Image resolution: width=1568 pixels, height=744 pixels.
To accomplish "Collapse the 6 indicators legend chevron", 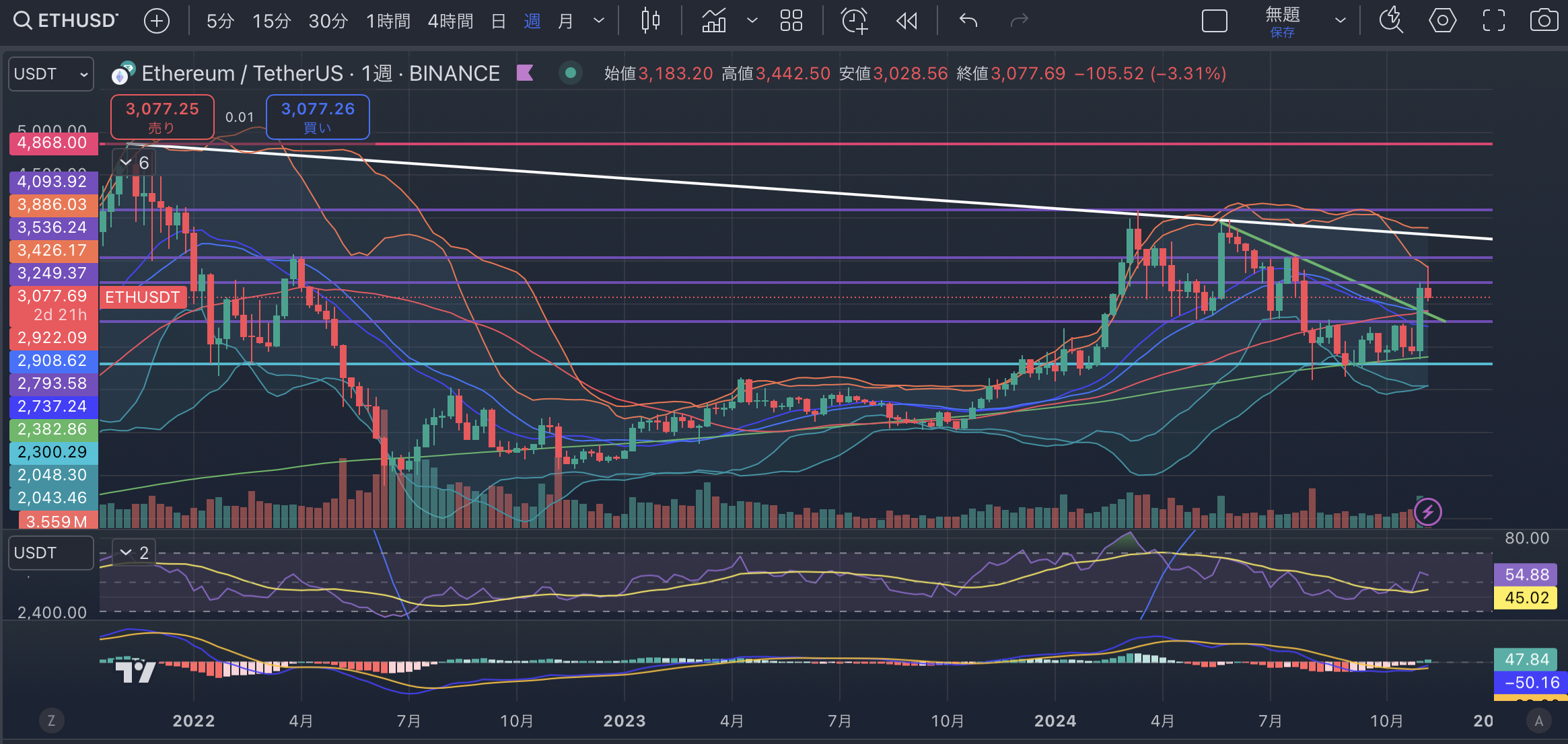I will pos(126,163).
